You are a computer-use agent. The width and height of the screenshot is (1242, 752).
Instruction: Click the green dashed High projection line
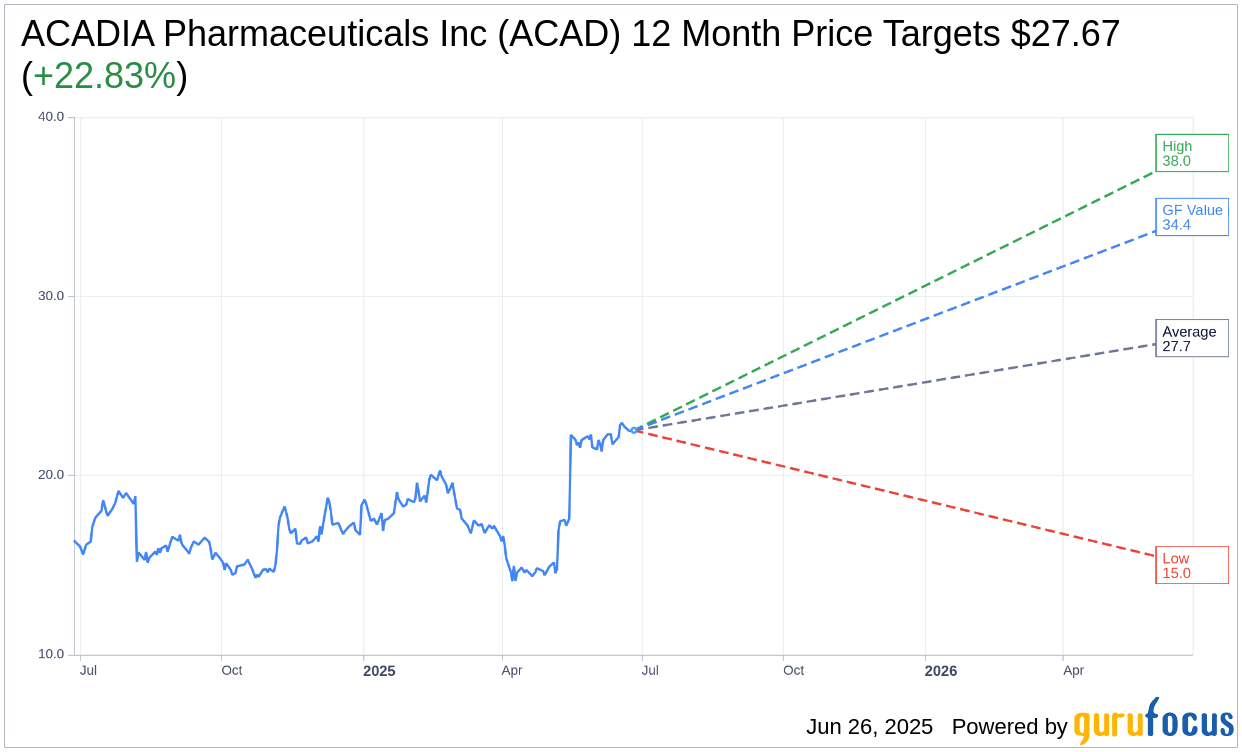[900, 299]
